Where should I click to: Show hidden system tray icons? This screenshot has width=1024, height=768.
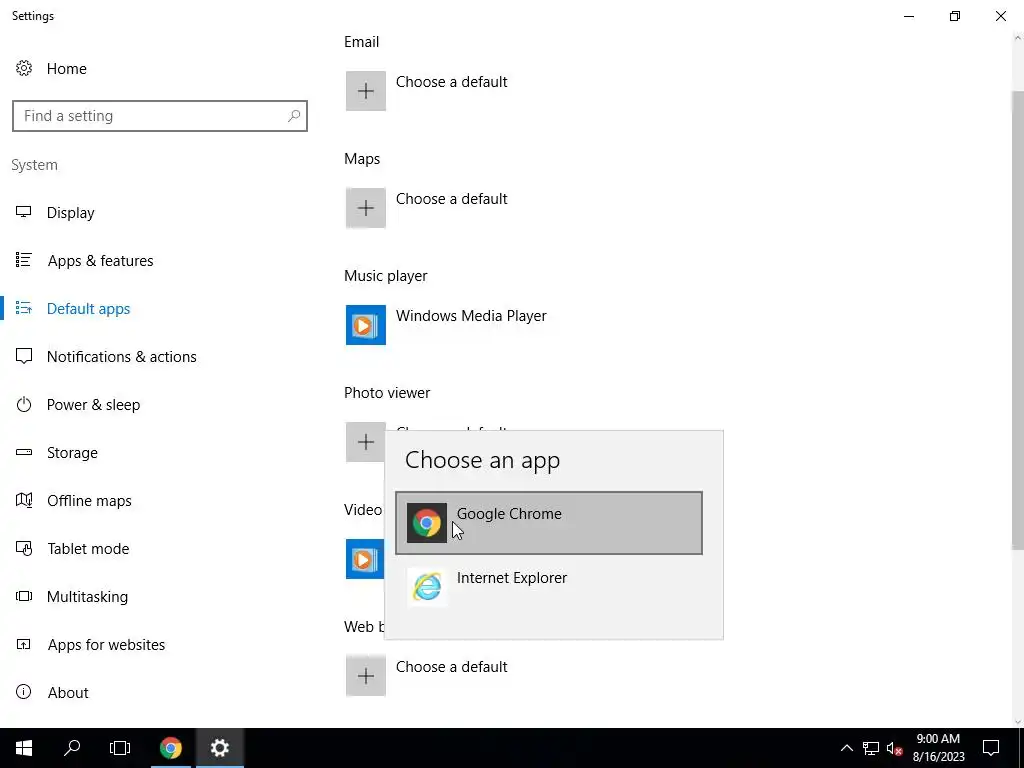click(846, 748)
